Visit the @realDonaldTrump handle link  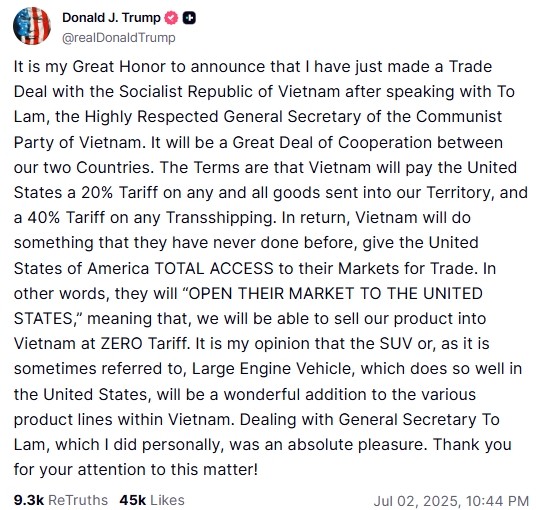[119, 37]
